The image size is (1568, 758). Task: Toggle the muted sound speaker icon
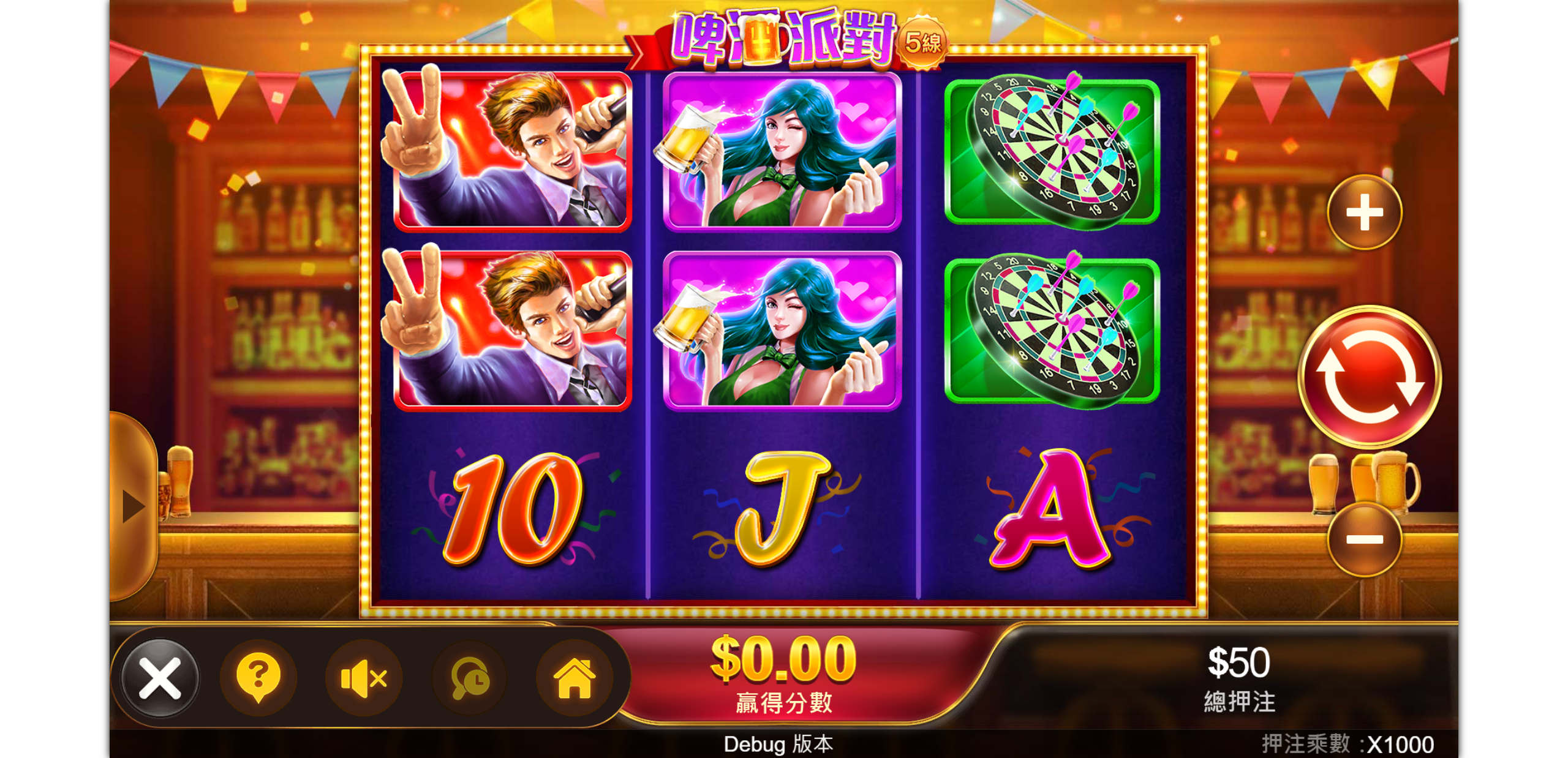(364, 678)
